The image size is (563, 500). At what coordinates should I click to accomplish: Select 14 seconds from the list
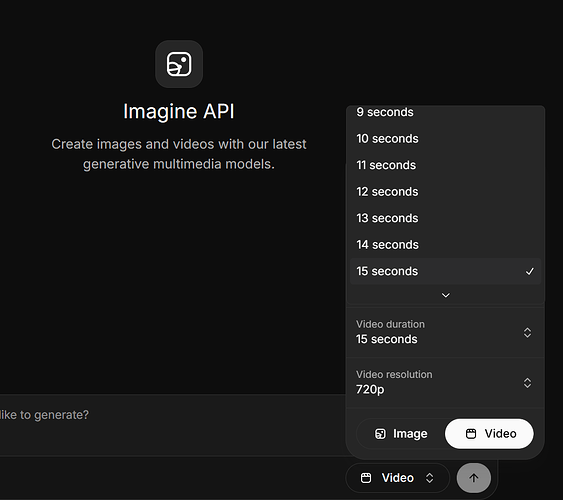click(x=445, y=245)
